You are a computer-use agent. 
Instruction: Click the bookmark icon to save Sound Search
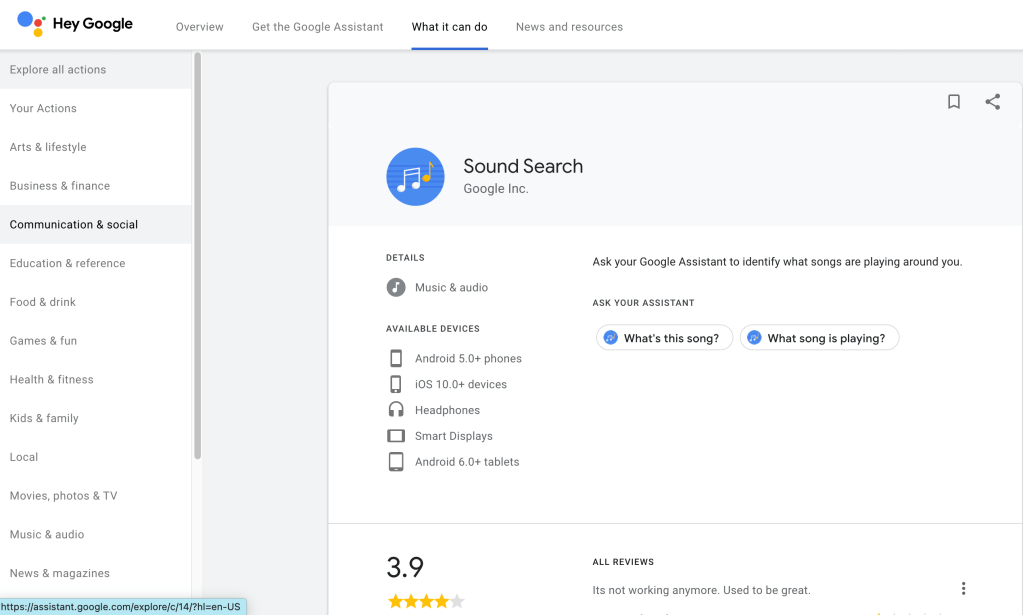[953, 102]
